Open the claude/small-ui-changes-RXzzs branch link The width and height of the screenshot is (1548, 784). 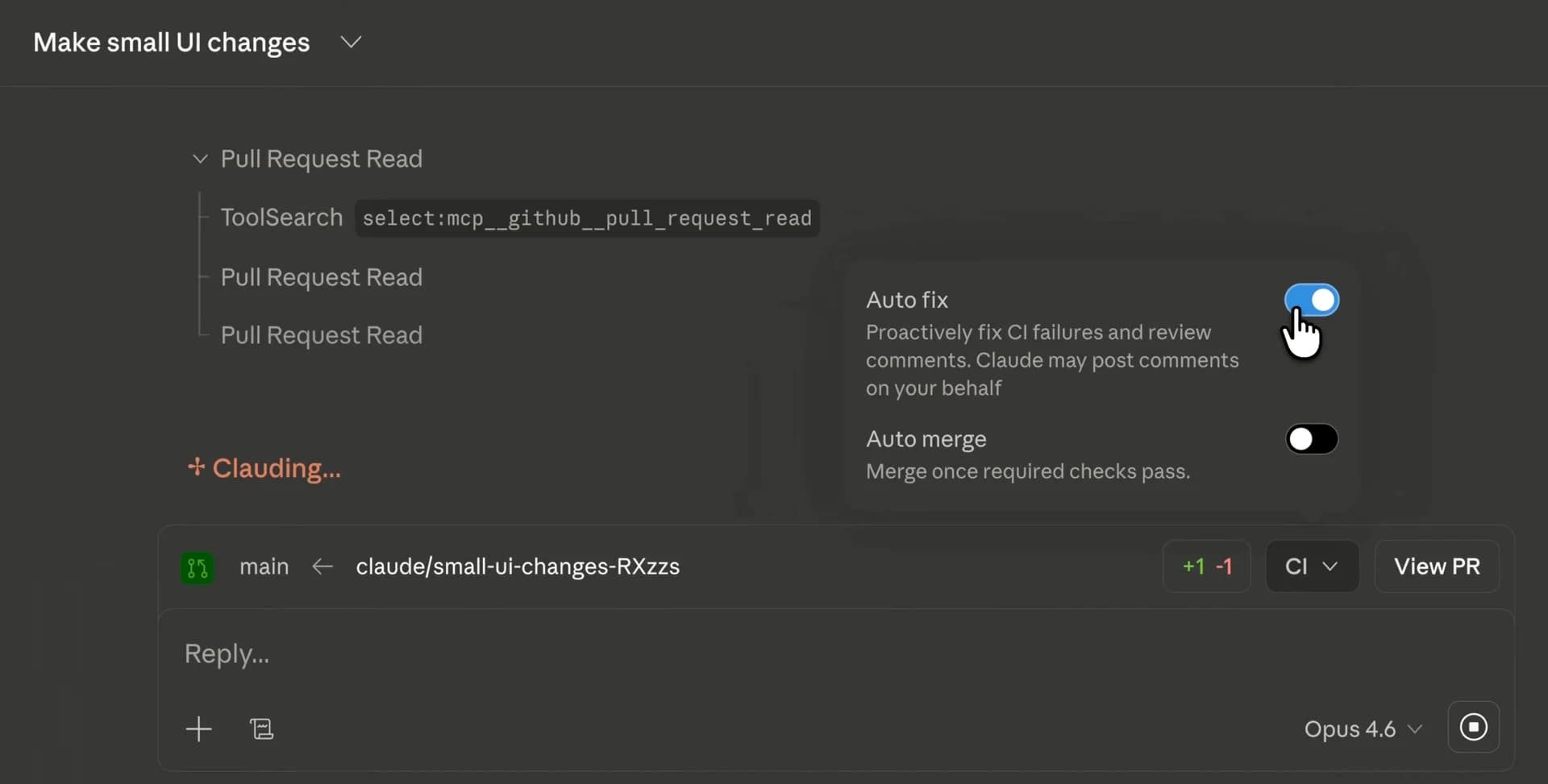pos(518,566)
